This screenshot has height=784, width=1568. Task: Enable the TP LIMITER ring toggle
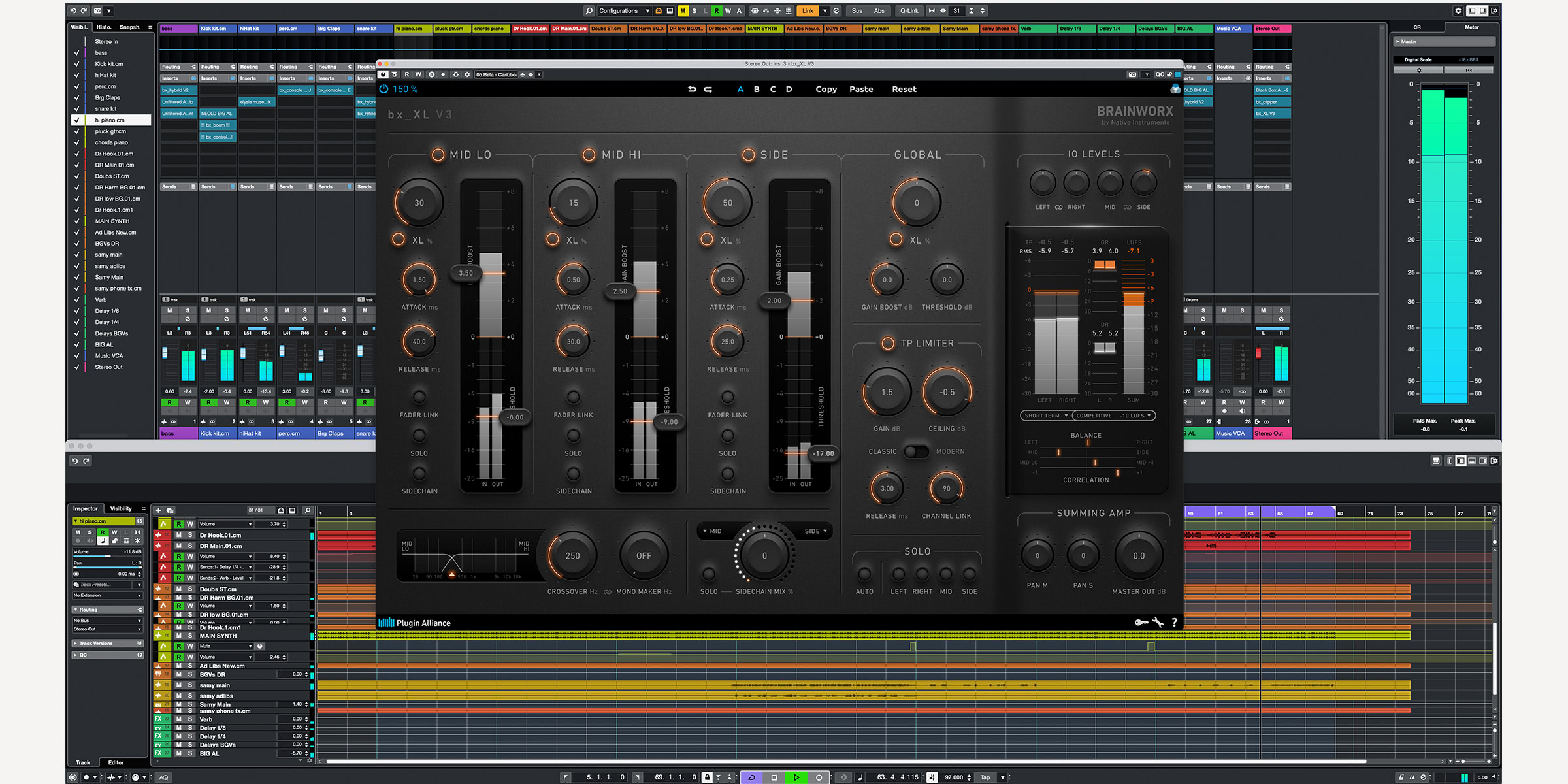point(888,344)
